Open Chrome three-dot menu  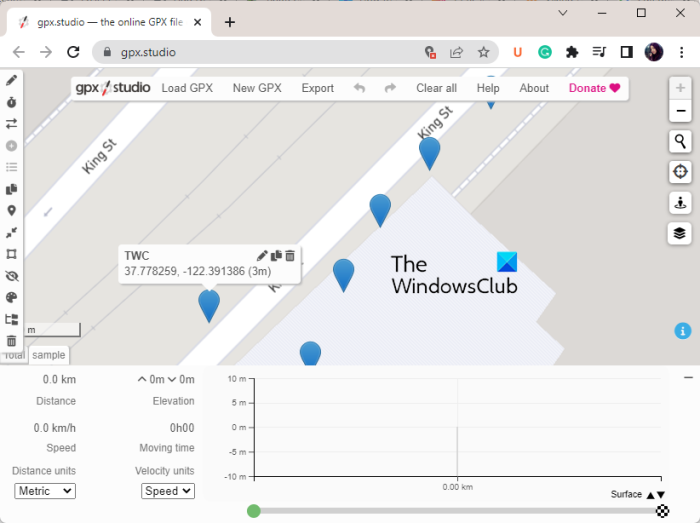(681, 52)
